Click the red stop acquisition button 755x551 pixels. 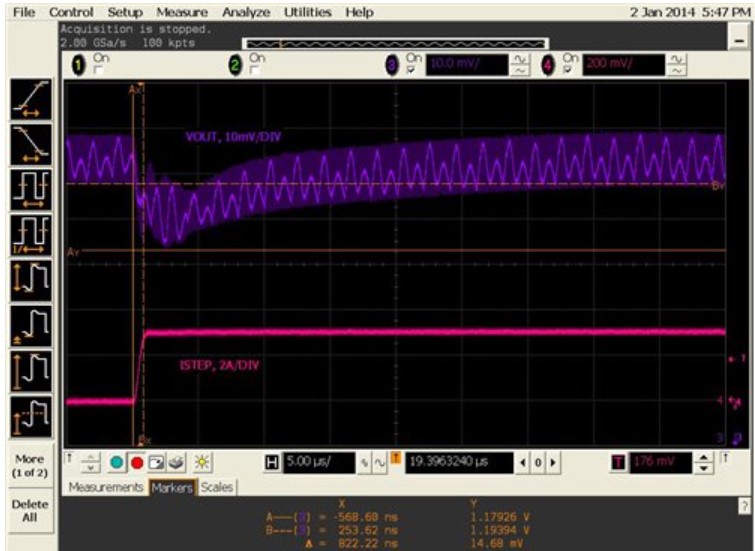[x=137, y=462]
